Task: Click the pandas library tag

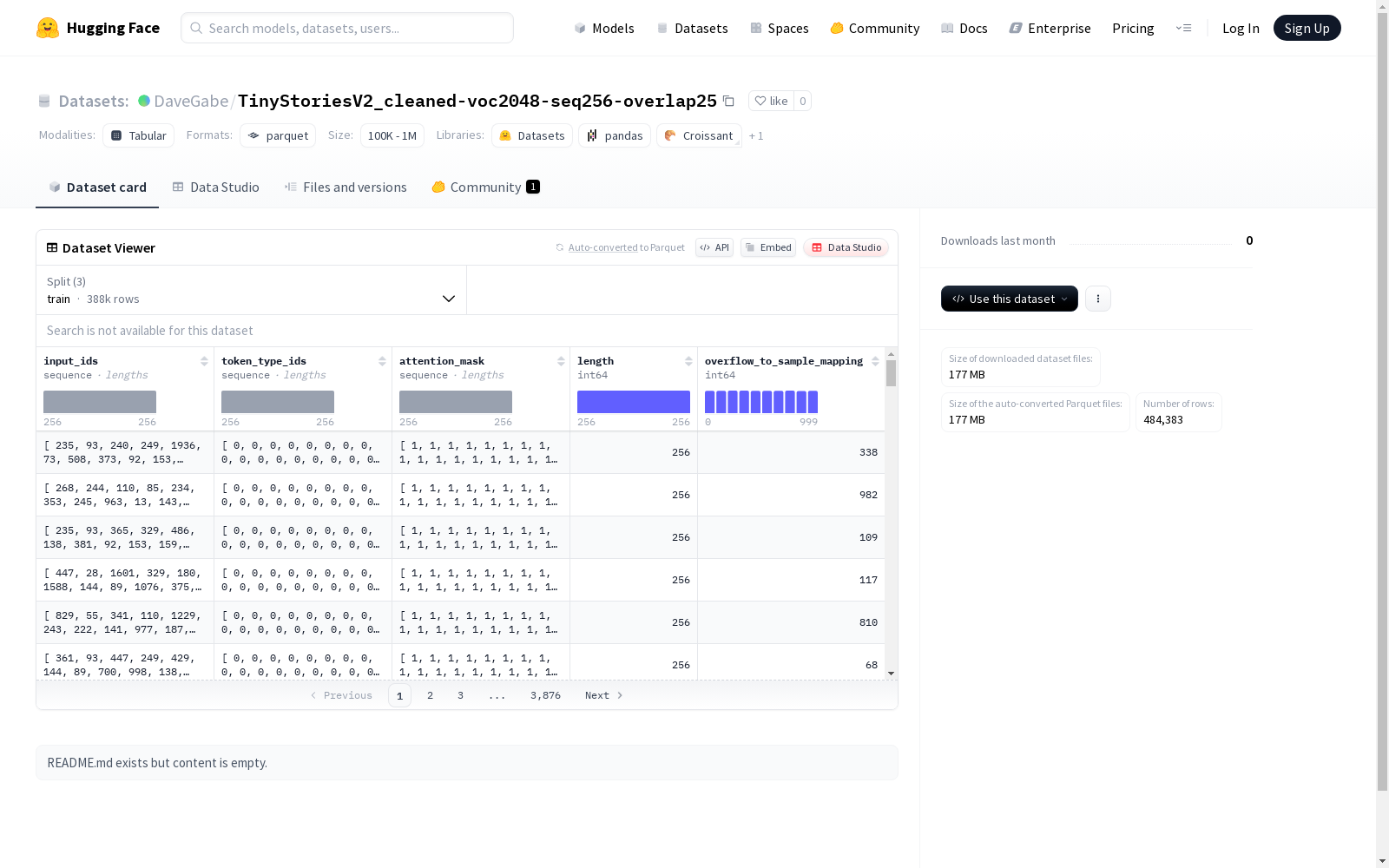Action: (615, 135)
